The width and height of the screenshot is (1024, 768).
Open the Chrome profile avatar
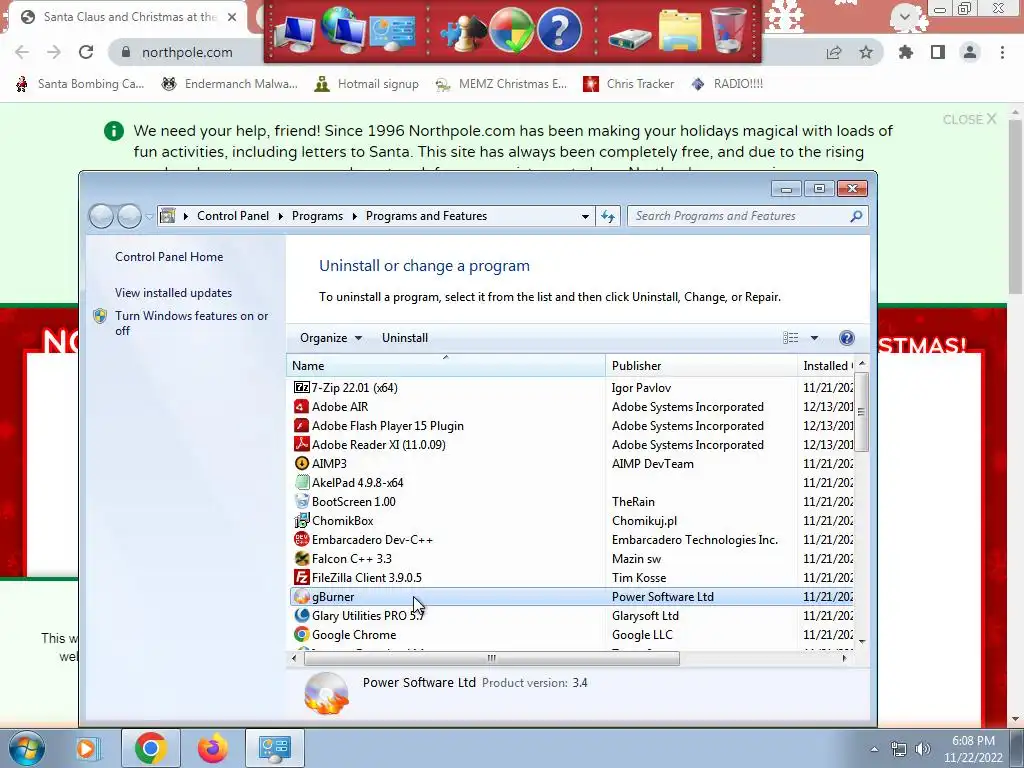970,52
